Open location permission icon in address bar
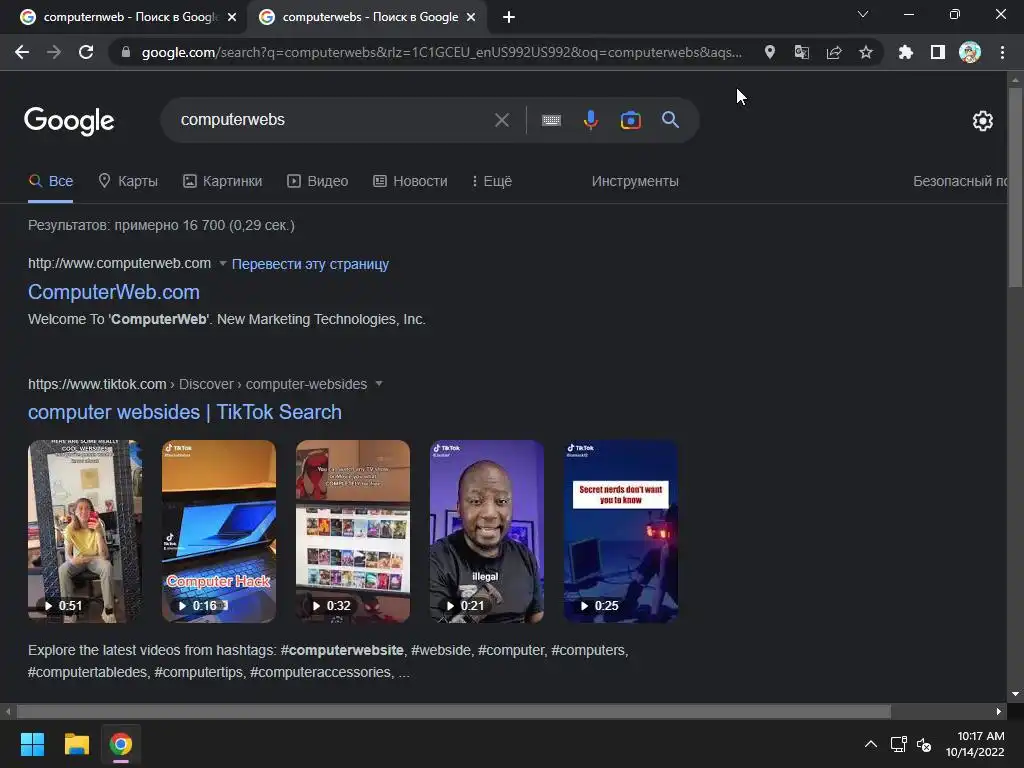This screenshot has width=1024, height=768. pos(770,52)
